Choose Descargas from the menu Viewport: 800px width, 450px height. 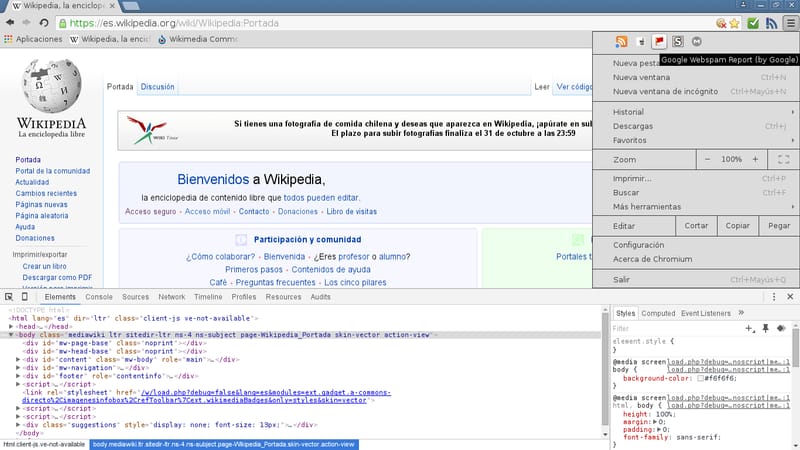(696, 126)
